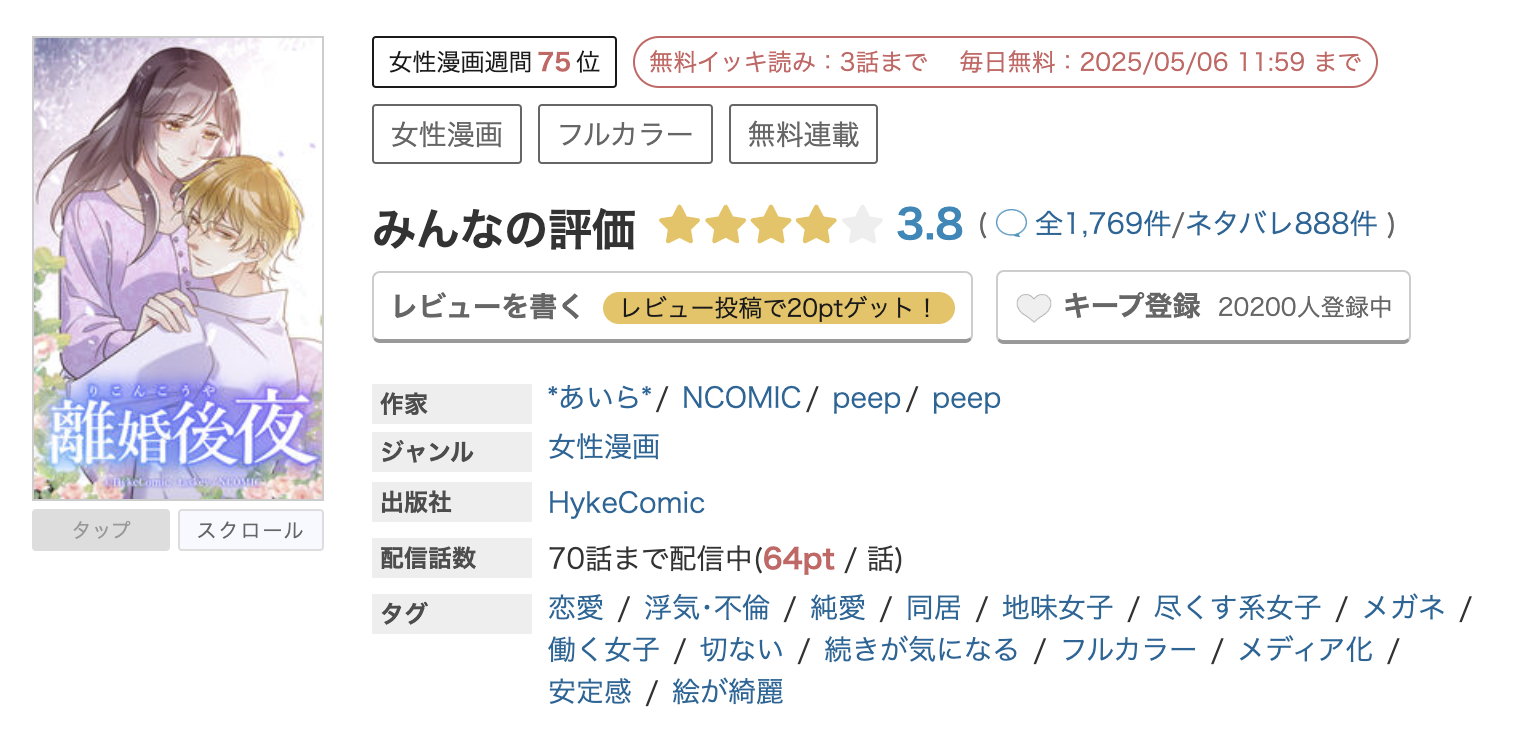Click the speech bubble icon beside review count
This screenshot has width=1514, height=740.
tap(1012, 225)
